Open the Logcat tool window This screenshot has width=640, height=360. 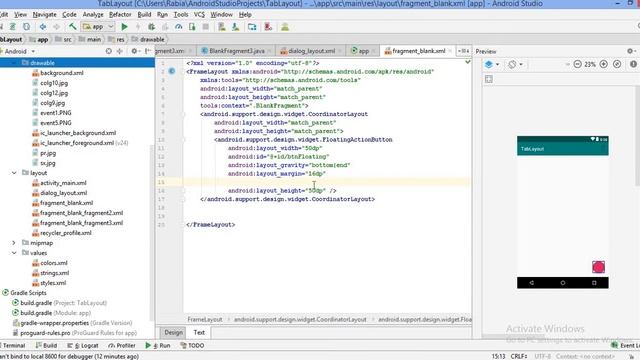pos(83,346)
